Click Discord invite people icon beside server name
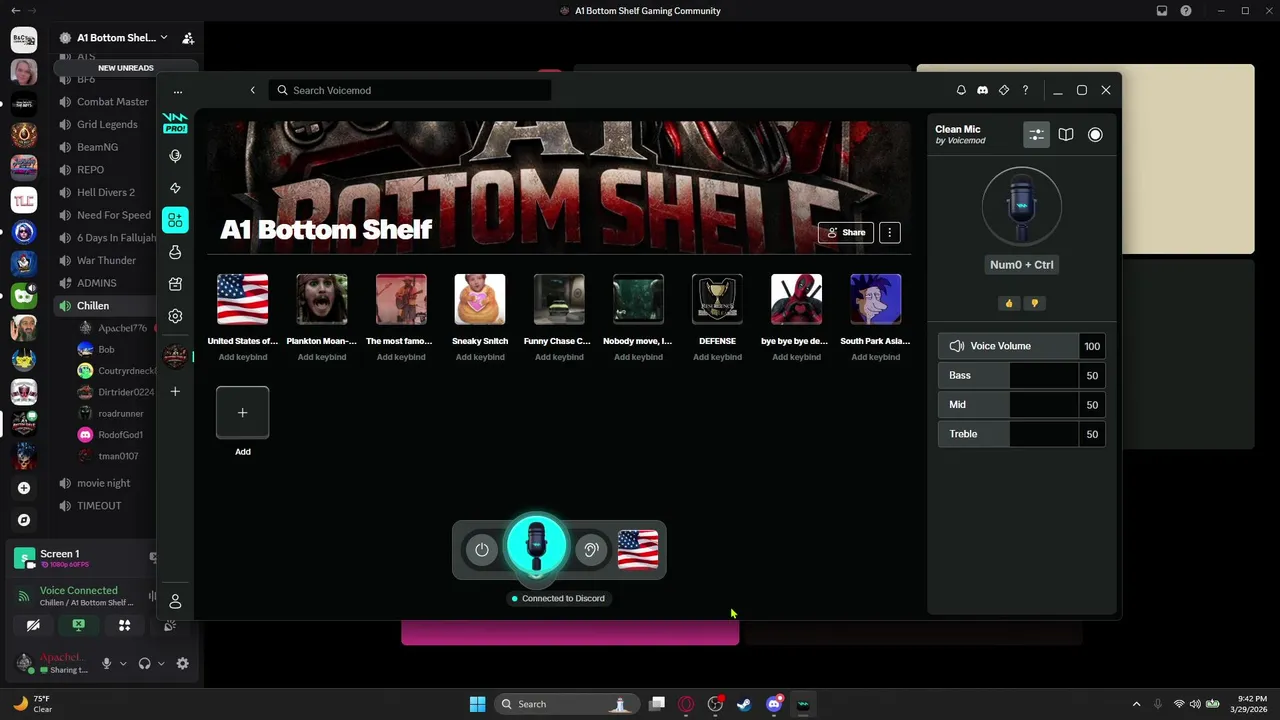Image resolution: width=1280 pixels, height=720 pixels. 188,38
